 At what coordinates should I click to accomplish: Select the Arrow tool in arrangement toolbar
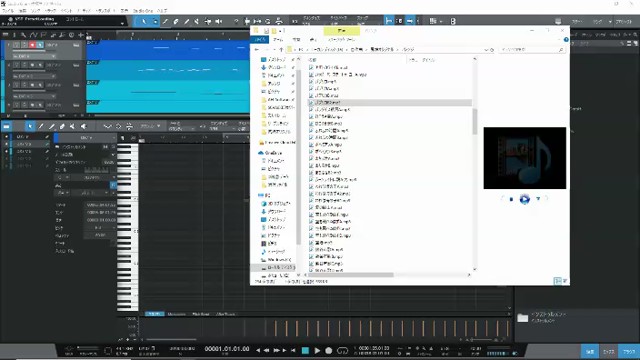click(x=144, y=21)
